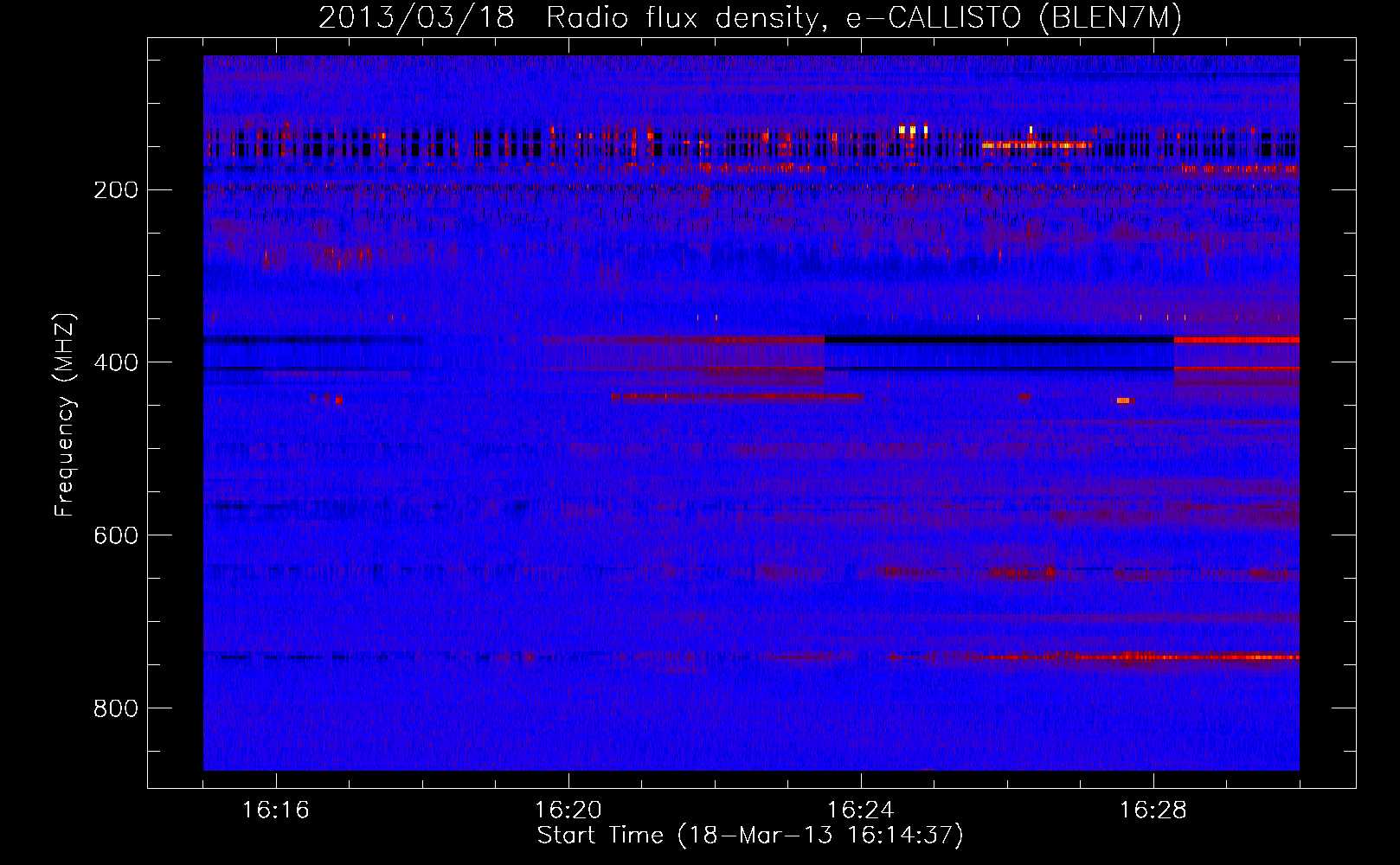Click the 16:24 time tick label
This screenshot has height=865, width=1400.
[861, 811]
